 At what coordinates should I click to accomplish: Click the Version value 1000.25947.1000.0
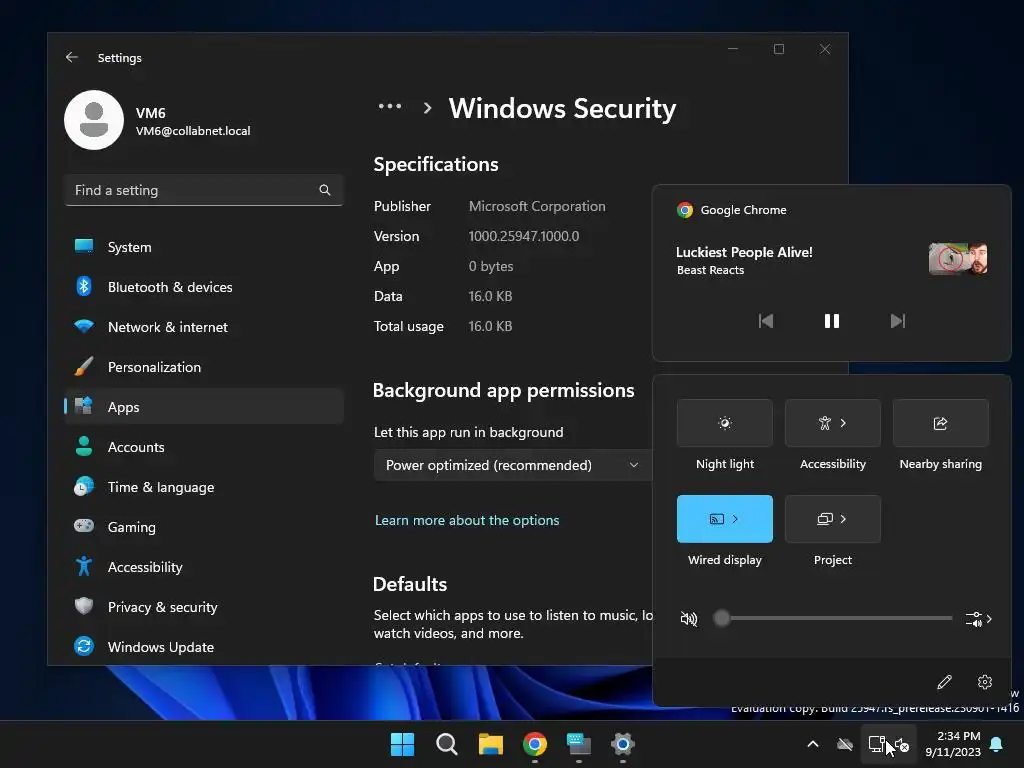tap(524, 236)
